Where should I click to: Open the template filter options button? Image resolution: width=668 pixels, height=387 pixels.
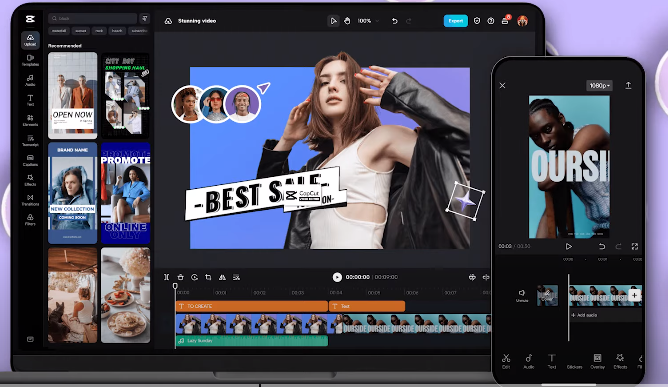point(145,18)
